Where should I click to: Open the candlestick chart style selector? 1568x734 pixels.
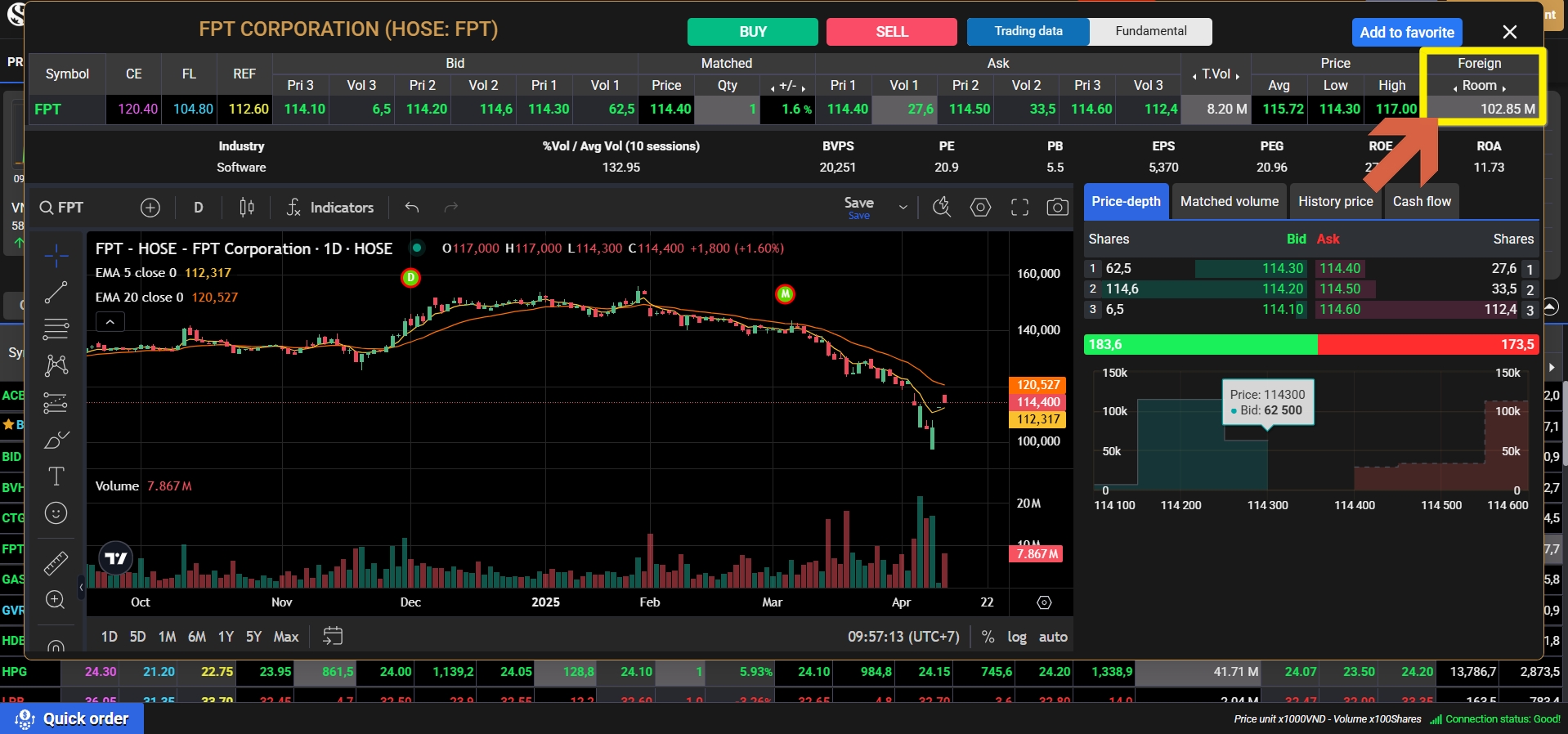click(x=247, y=208)
